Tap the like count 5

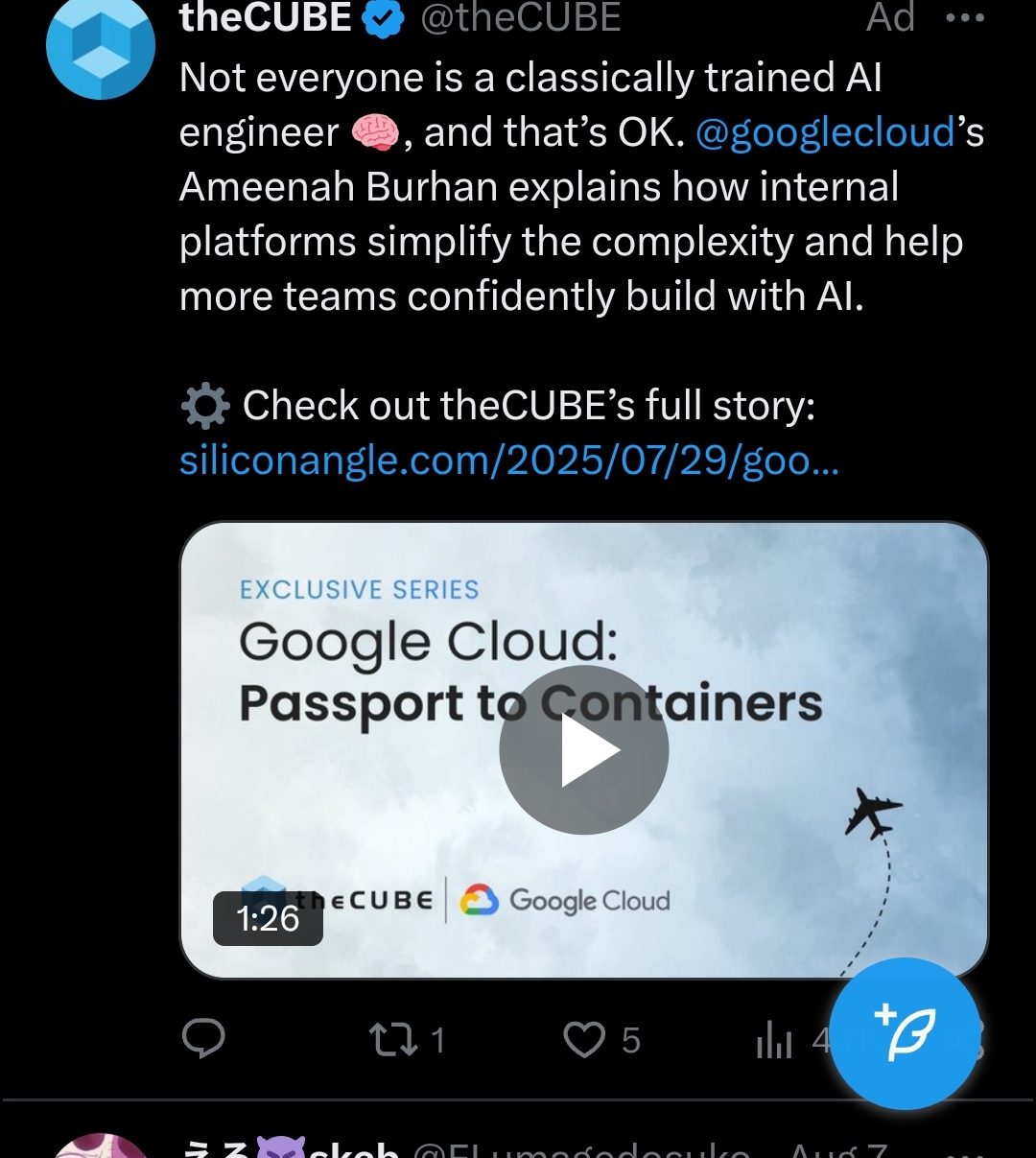click(x=630, y=1040)
